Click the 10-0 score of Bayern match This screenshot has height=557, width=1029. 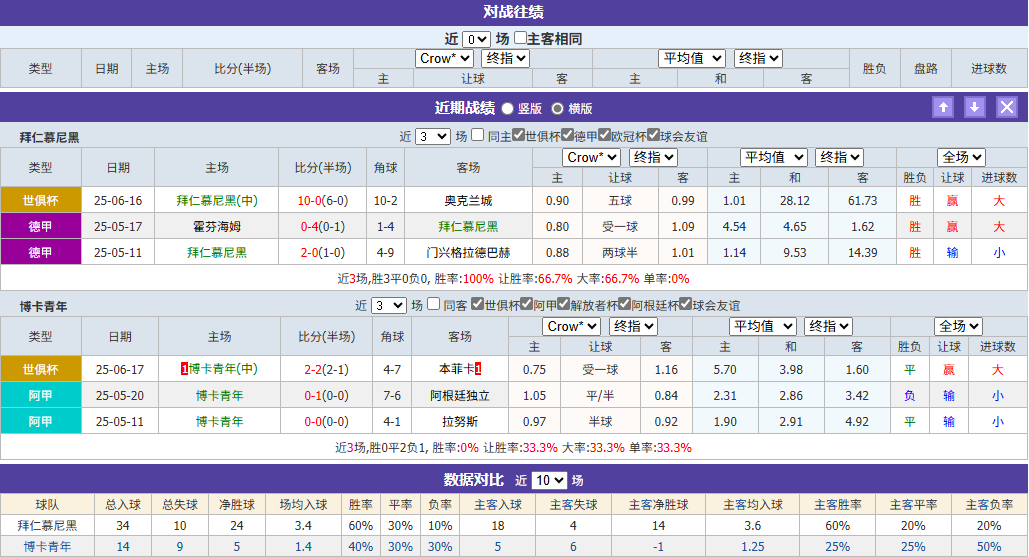click(x=310, y=201)
